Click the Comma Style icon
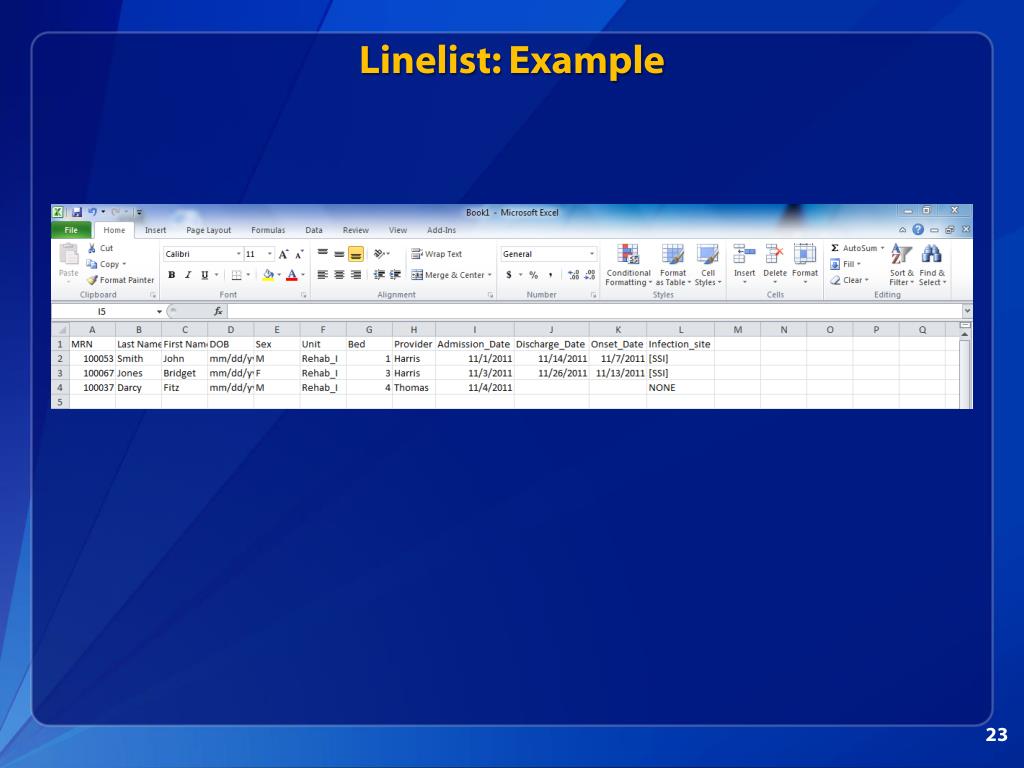 pos(551,275)
